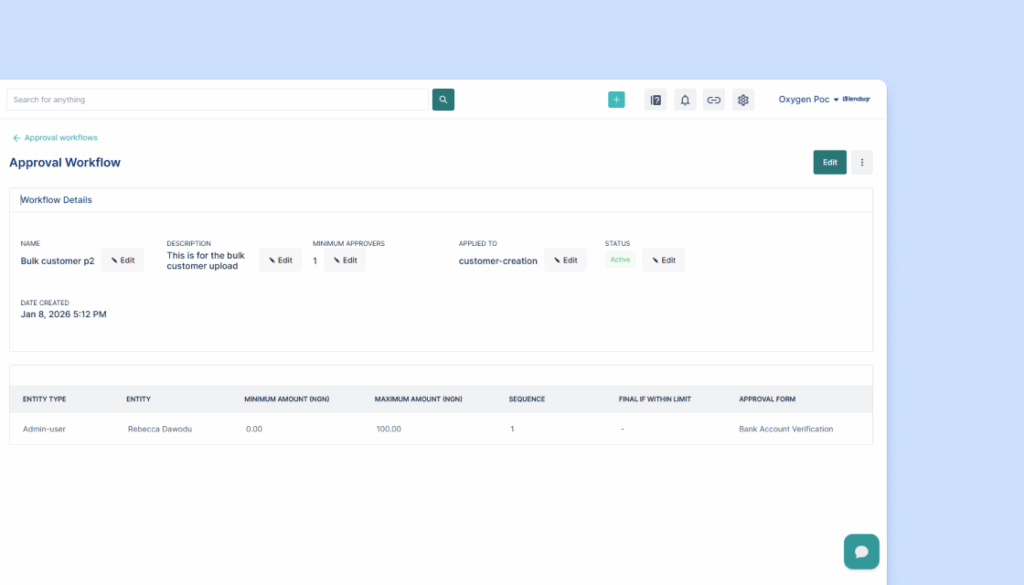Click the main green Edit button
The image size is (1024, 585).
(829, 162)
